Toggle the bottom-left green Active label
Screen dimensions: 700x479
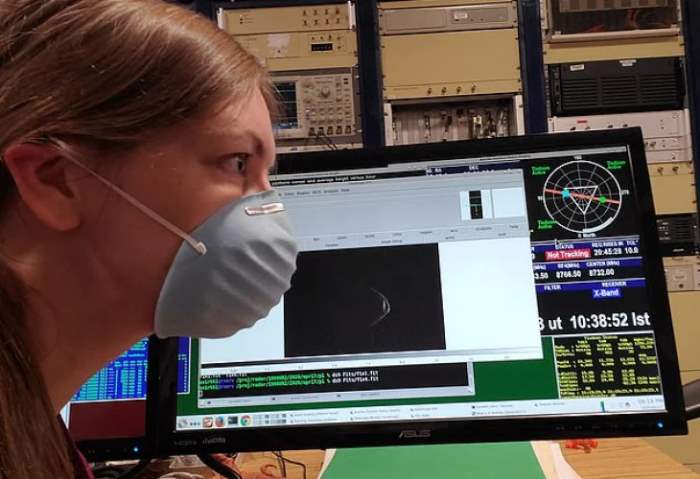pyautogui.click(x=546, y=225)
